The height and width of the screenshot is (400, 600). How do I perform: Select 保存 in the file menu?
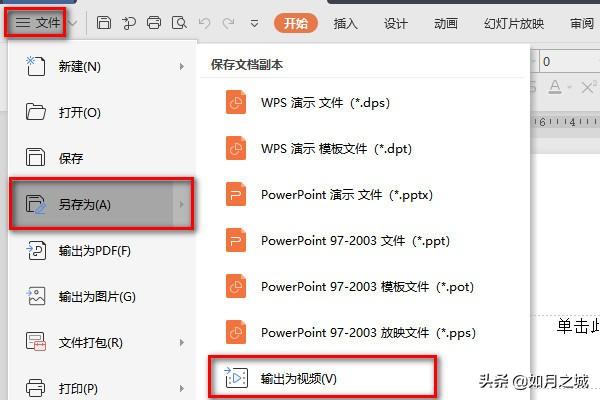pyautogui.click(x=103, y=158)
